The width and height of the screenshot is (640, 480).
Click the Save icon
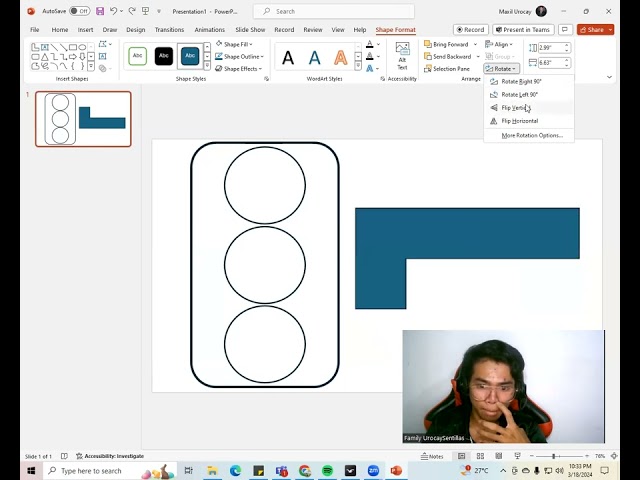tap(100, 11)
